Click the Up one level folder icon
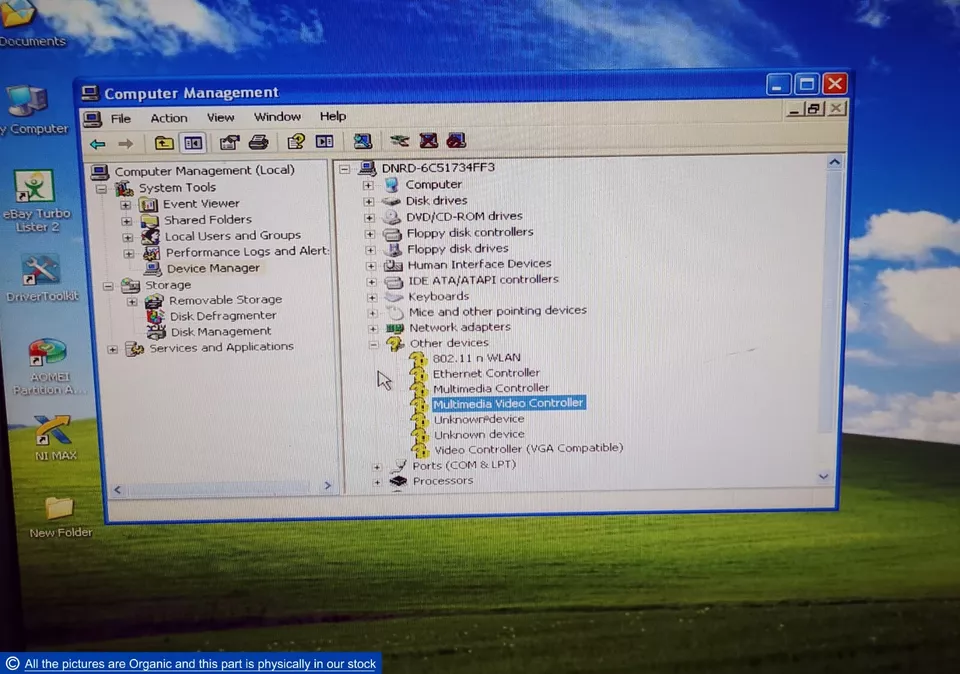 [164, 143]
